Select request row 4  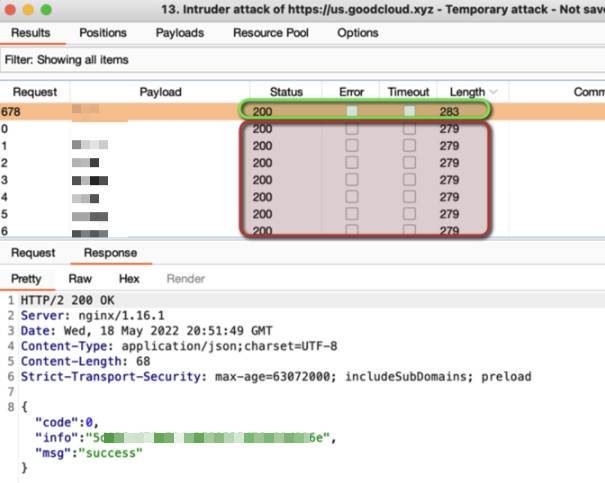click(x=302, y=197)
